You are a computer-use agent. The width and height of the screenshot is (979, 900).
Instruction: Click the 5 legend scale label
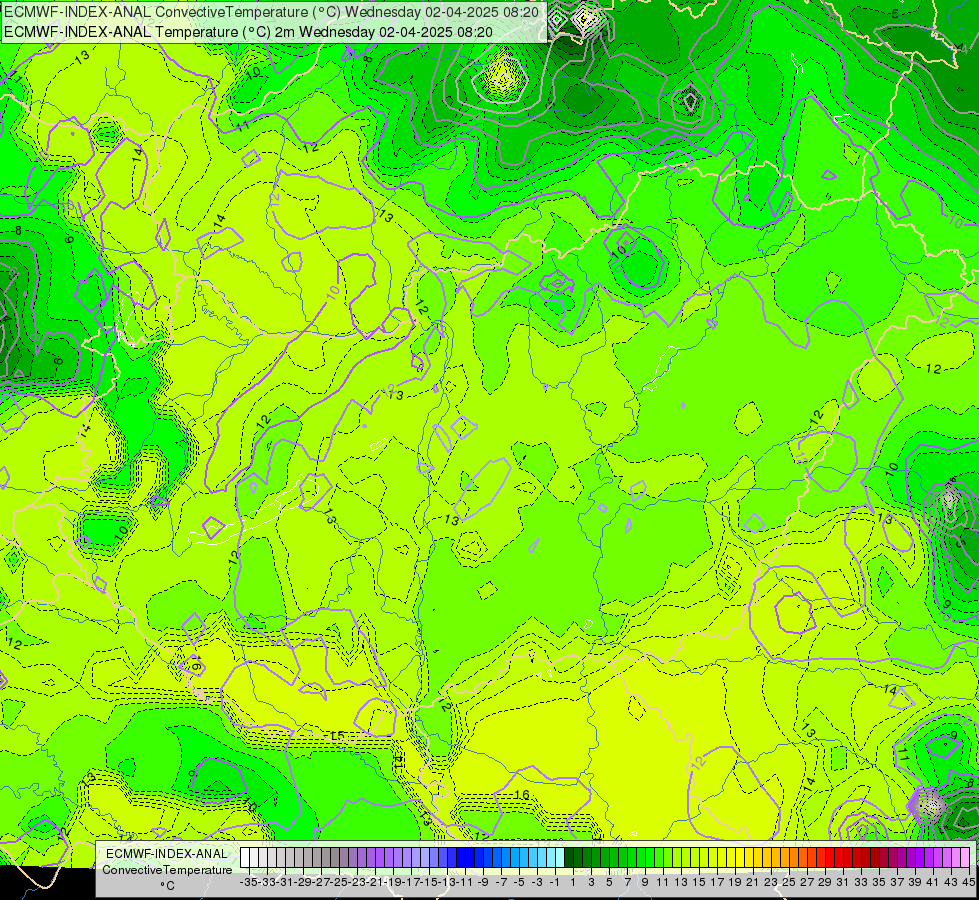(609, 882)
